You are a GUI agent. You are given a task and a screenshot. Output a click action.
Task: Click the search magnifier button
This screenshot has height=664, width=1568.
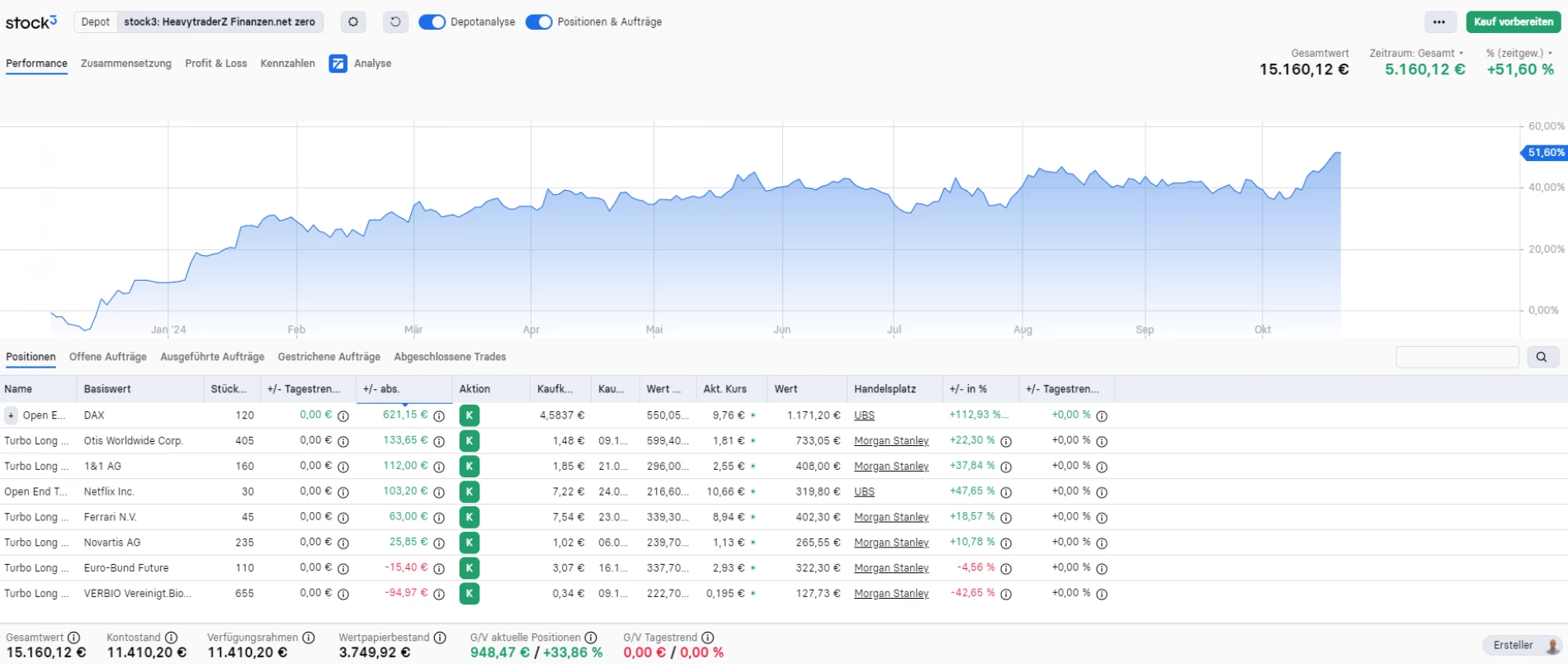1541,357
